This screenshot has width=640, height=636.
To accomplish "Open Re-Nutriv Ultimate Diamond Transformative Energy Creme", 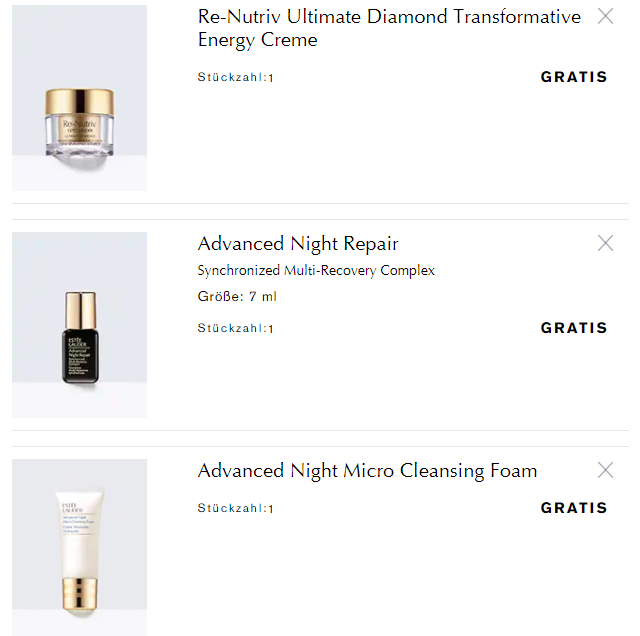I will [389, 28].
